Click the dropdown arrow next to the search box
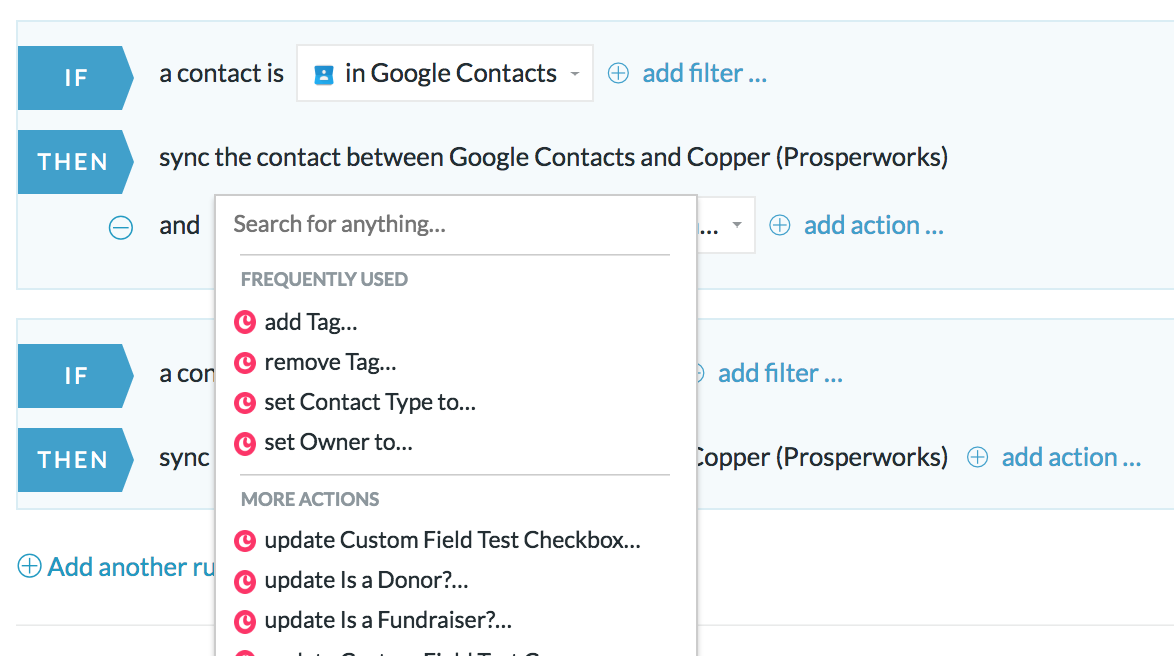This screenshot has height=656, width=1174. pyautogui.click(x=737, y=225)
